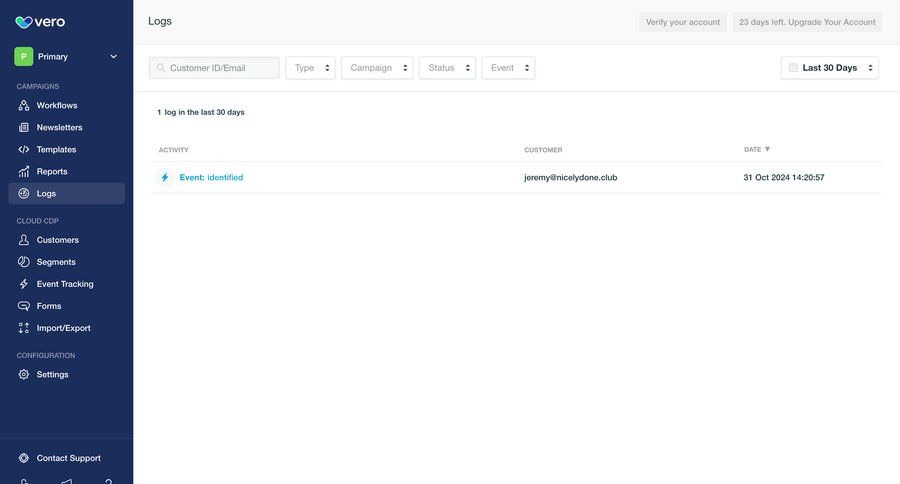Viewport: 900px width, 484px height.
Task: Click the green Primary project avatar
Action: click(24, 56)
